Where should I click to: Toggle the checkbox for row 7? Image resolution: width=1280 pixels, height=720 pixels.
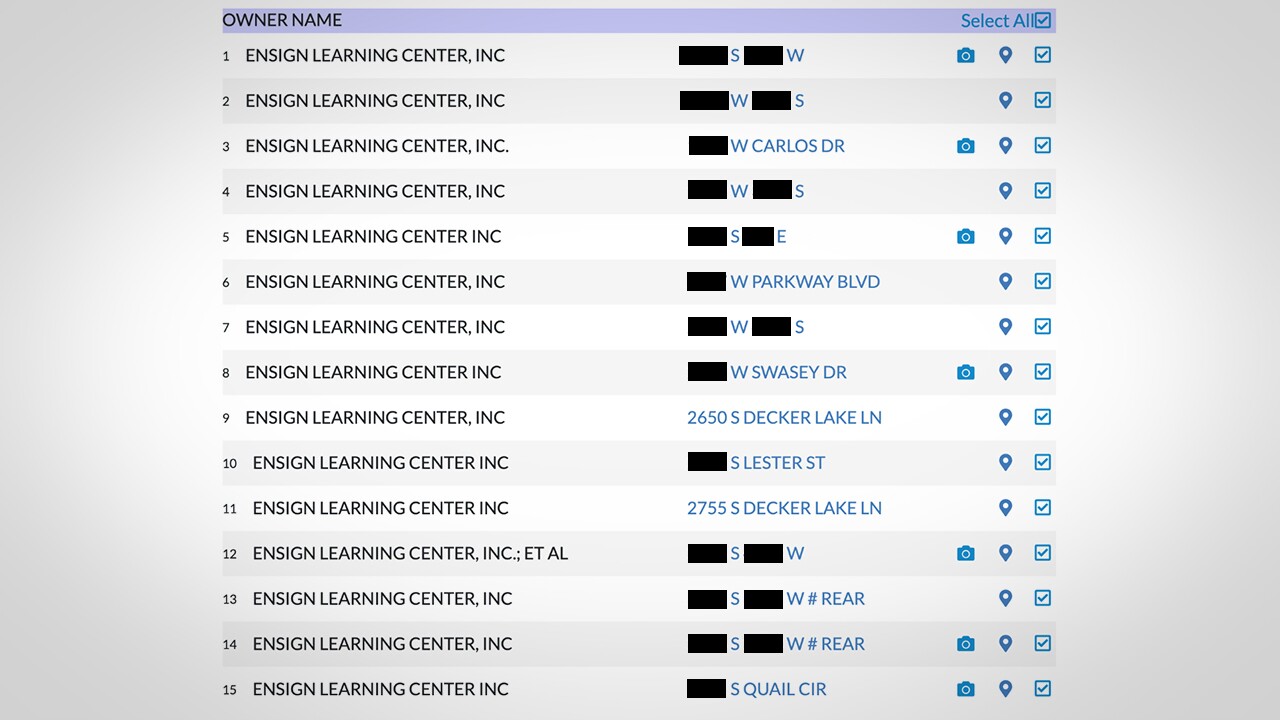tap(1042, 326)
